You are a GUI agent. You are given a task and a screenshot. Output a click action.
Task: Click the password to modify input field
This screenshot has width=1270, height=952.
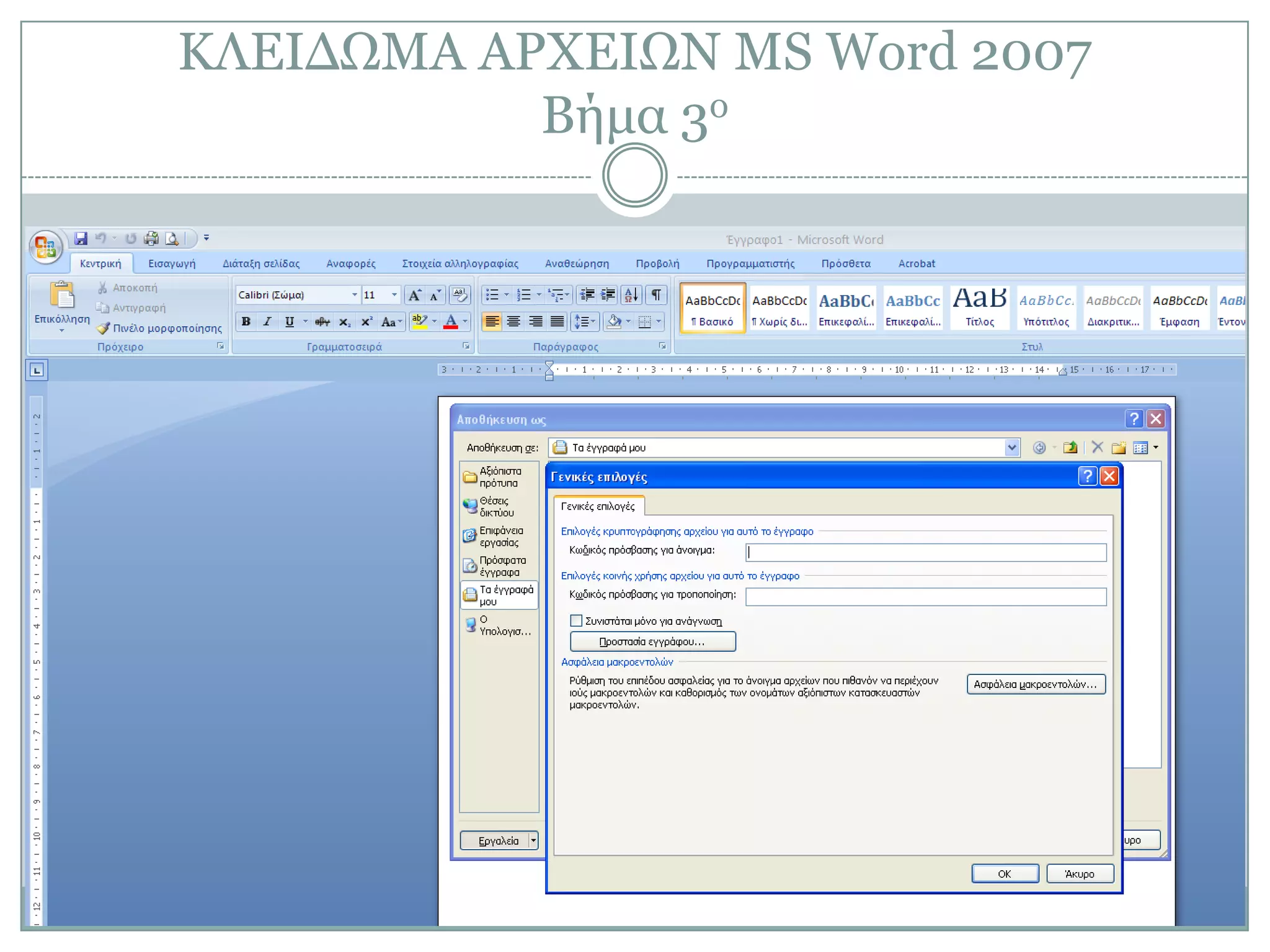(926, 597)
